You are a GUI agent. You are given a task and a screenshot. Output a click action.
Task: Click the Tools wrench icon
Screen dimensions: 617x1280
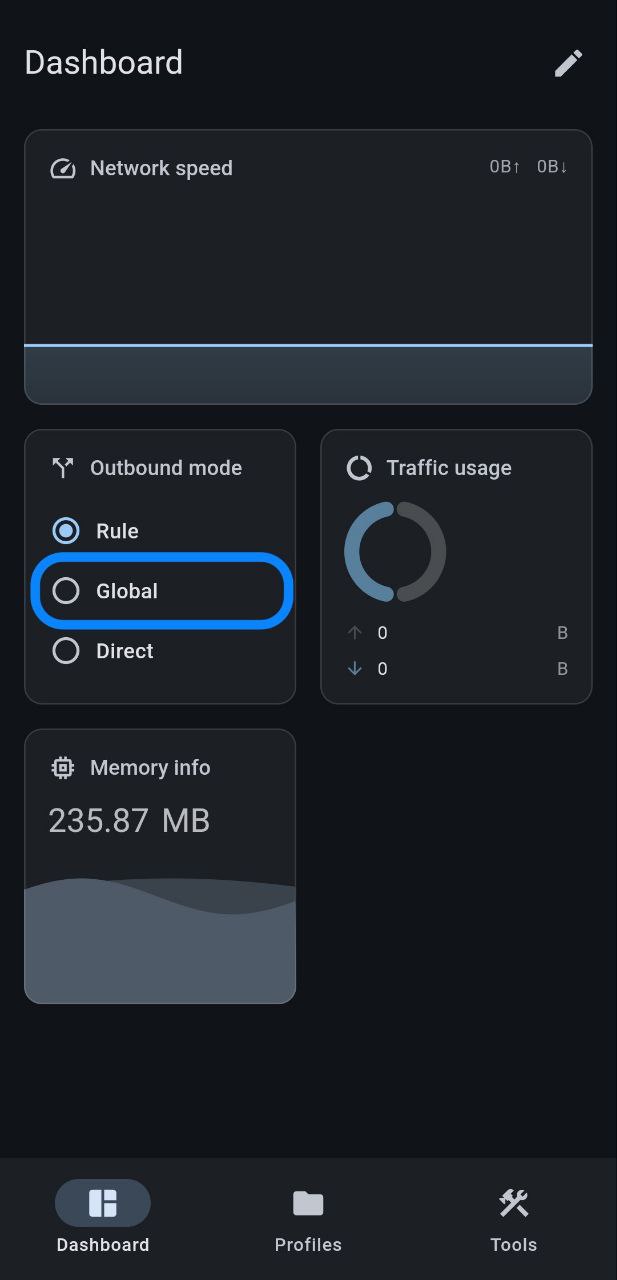[514, 1203]
